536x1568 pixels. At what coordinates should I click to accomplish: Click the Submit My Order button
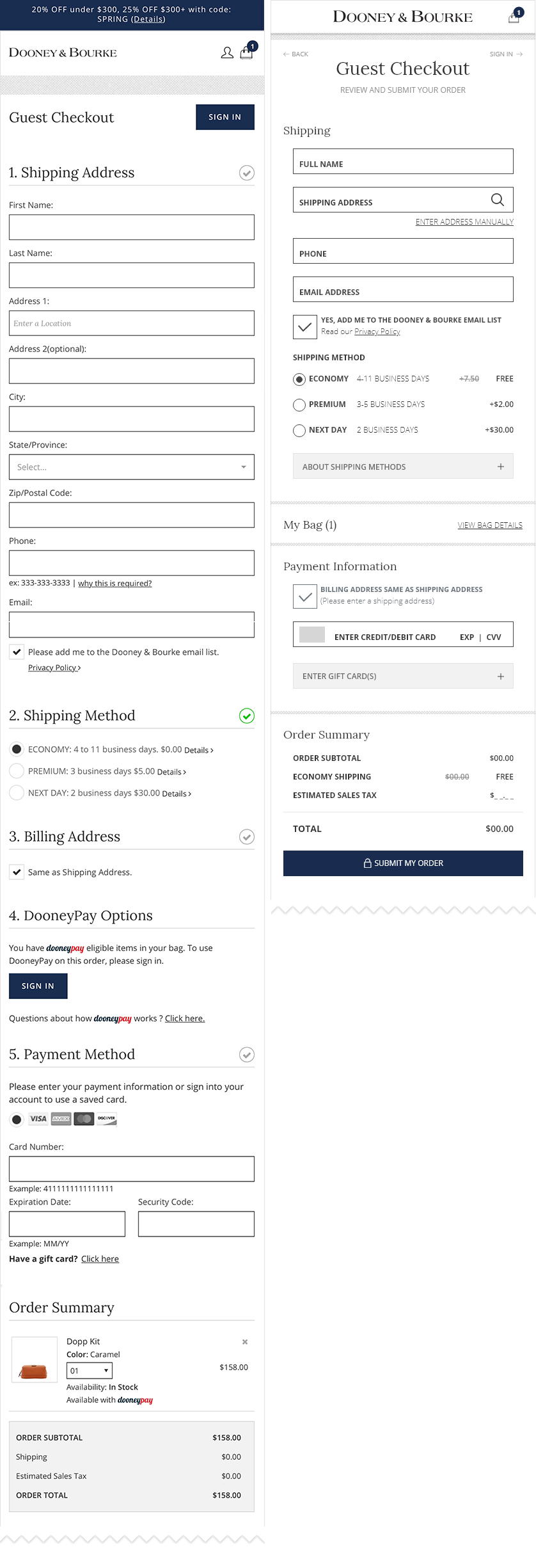(403, 863)
